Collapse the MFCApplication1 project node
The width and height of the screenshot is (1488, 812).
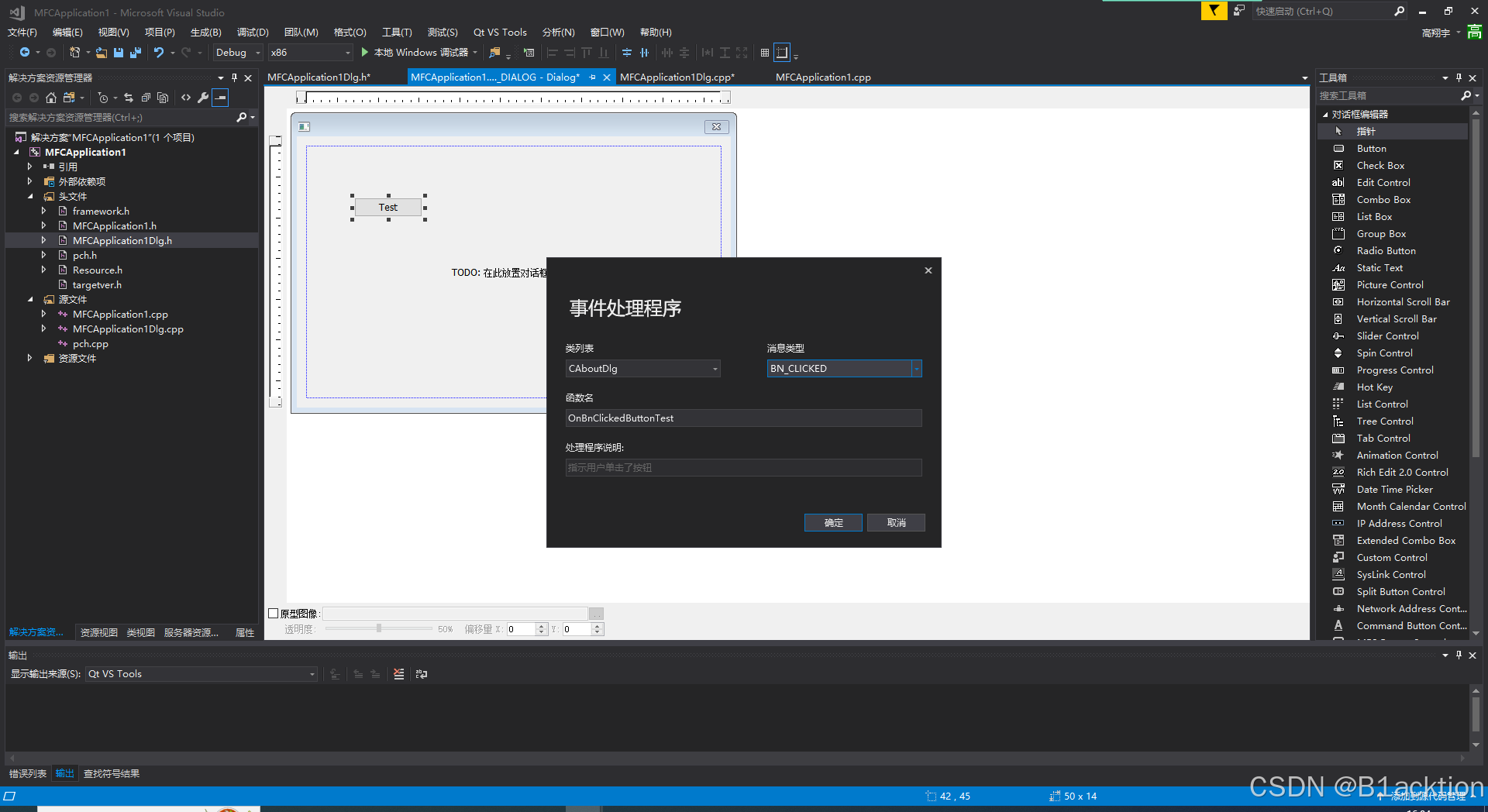point(16,153)
